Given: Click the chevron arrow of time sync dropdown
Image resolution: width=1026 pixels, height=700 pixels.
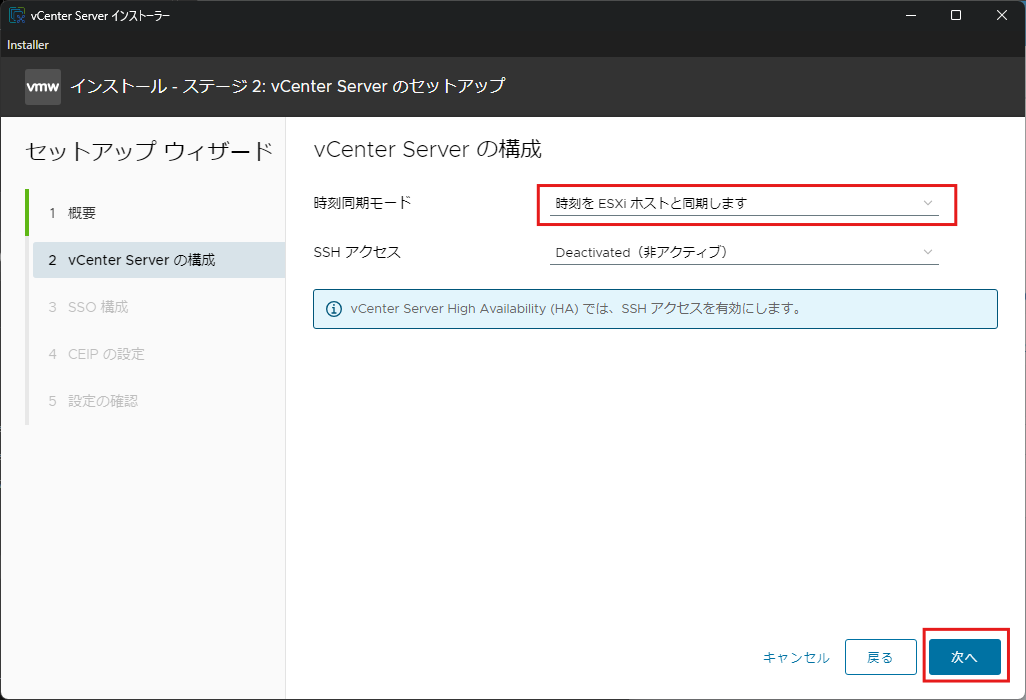Looking at the screenshot, I should pos(927,203).
